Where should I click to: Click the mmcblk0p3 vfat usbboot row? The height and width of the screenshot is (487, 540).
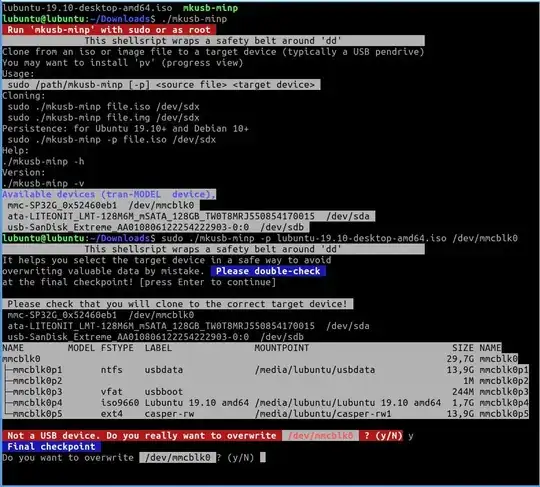(x=265, y=392)
